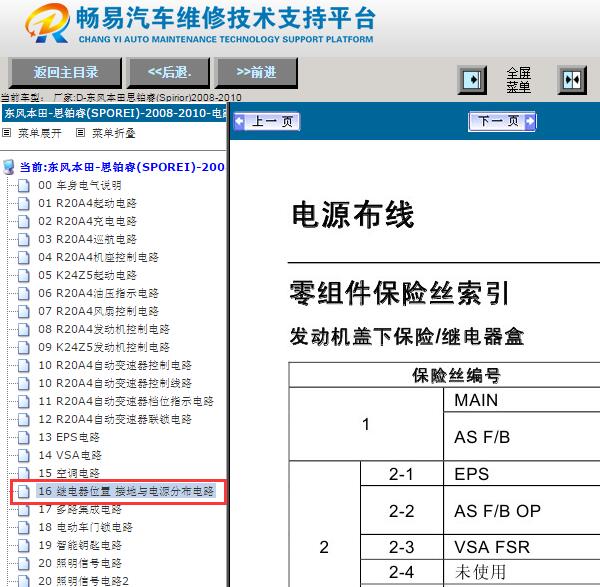Go to previous page with 上一页
This screenshot has height=587, width=600.
point(267,122)
